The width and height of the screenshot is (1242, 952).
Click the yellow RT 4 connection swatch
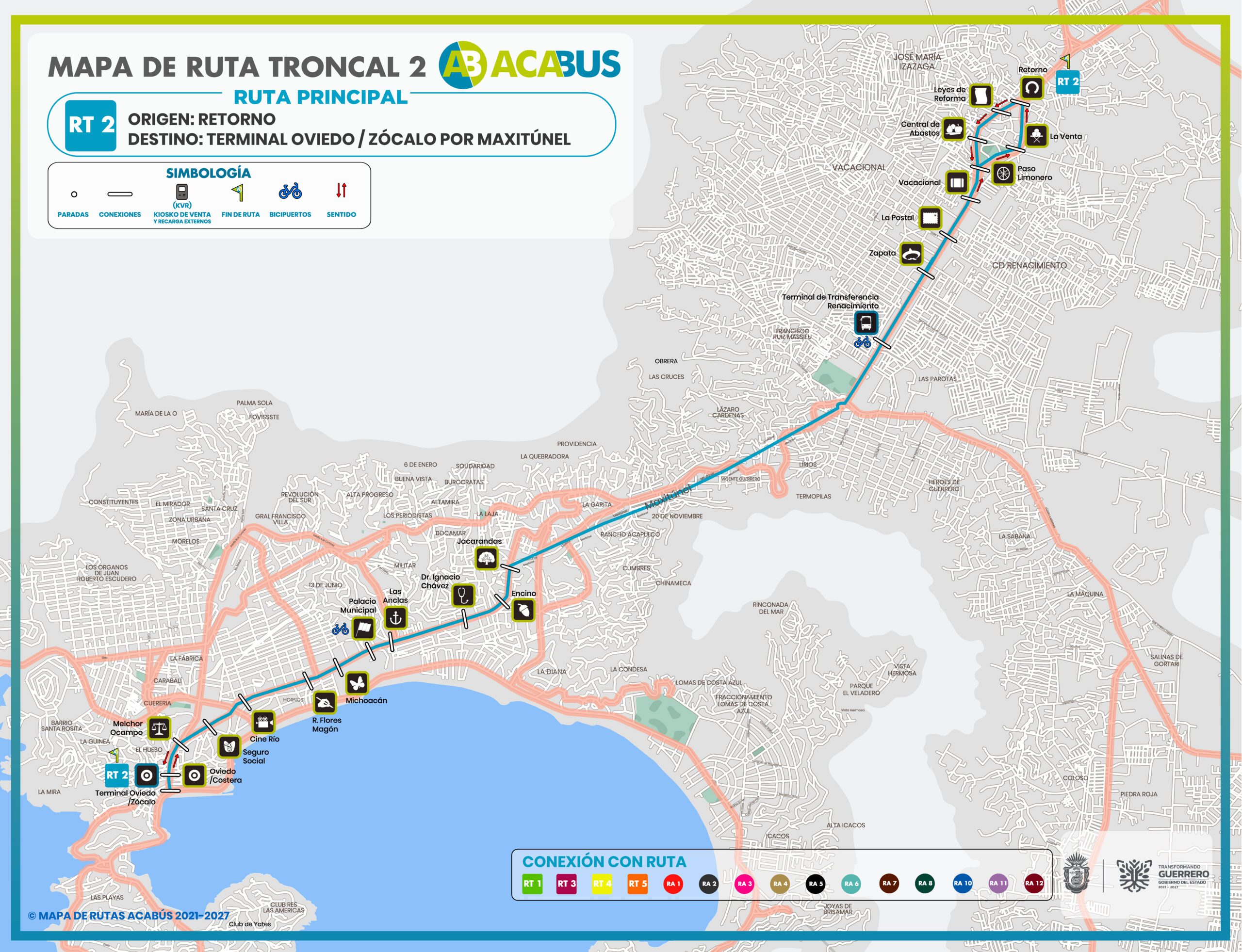click(x=602, y=884)
